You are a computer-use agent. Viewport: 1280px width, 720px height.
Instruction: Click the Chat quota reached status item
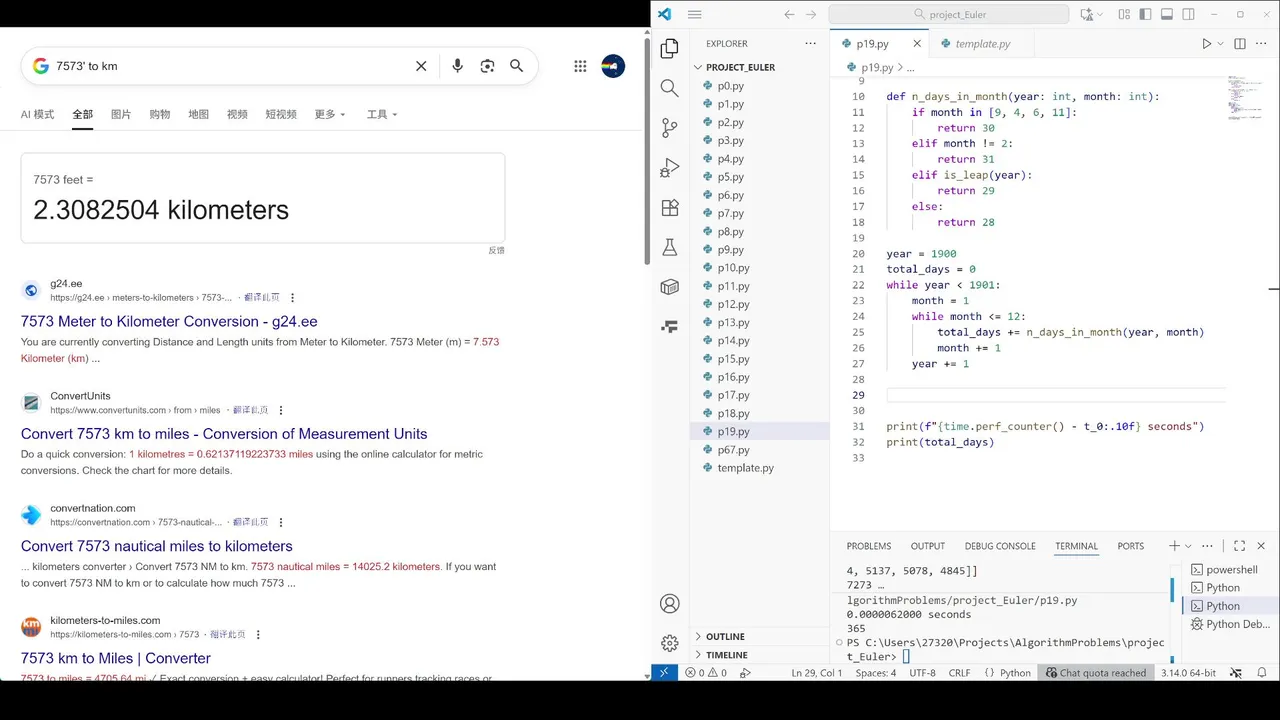pyautogui.click(x=1095, y=673)
